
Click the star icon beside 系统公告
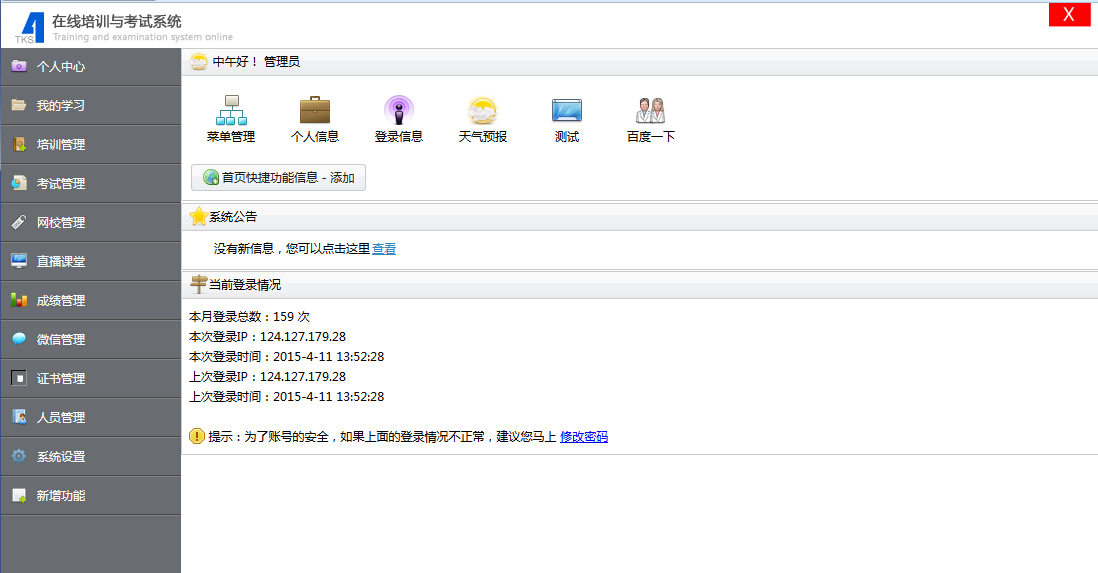[199, 216]
